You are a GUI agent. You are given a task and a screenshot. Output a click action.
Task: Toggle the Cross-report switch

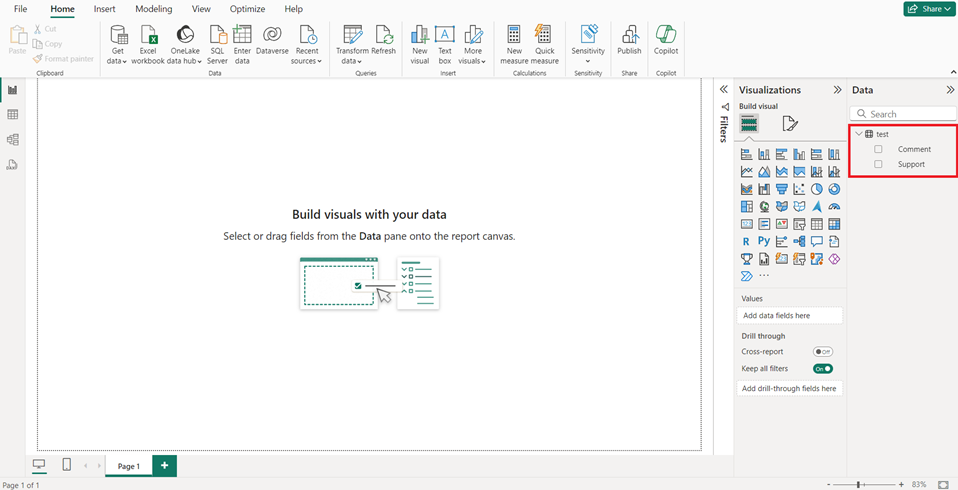click(823, 352)
